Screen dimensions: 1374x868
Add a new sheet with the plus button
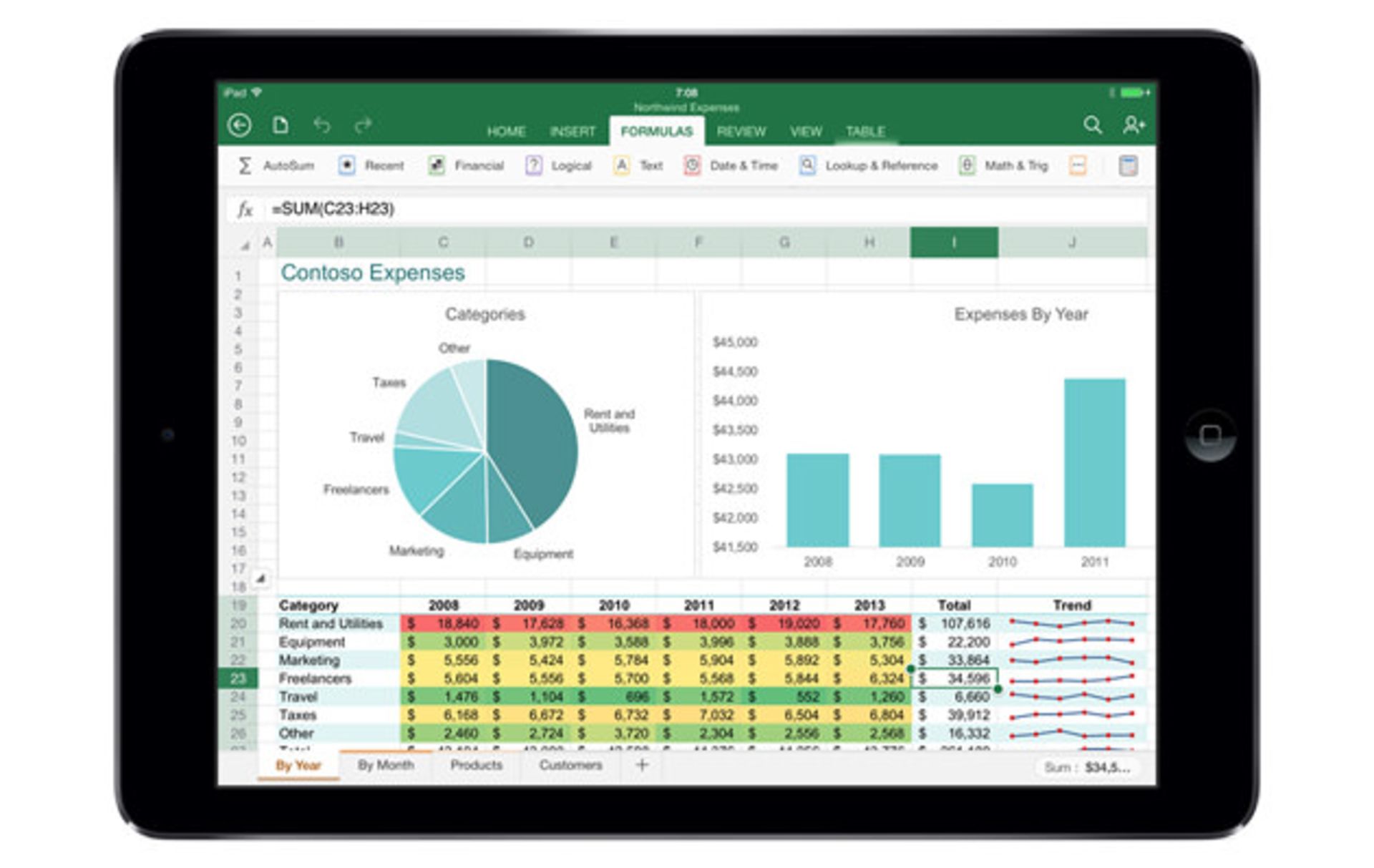[642, 765]
